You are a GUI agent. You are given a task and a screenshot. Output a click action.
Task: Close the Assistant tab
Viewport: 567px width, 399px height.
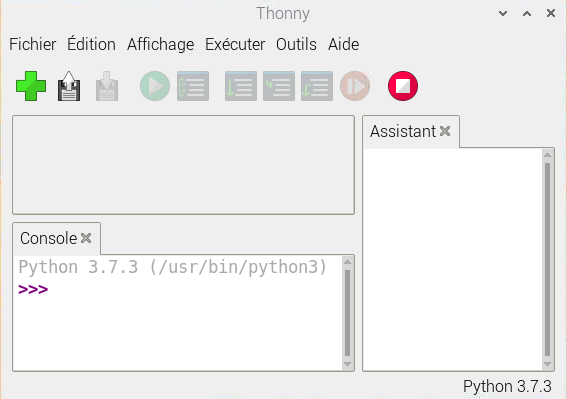[x=445, y=131]
